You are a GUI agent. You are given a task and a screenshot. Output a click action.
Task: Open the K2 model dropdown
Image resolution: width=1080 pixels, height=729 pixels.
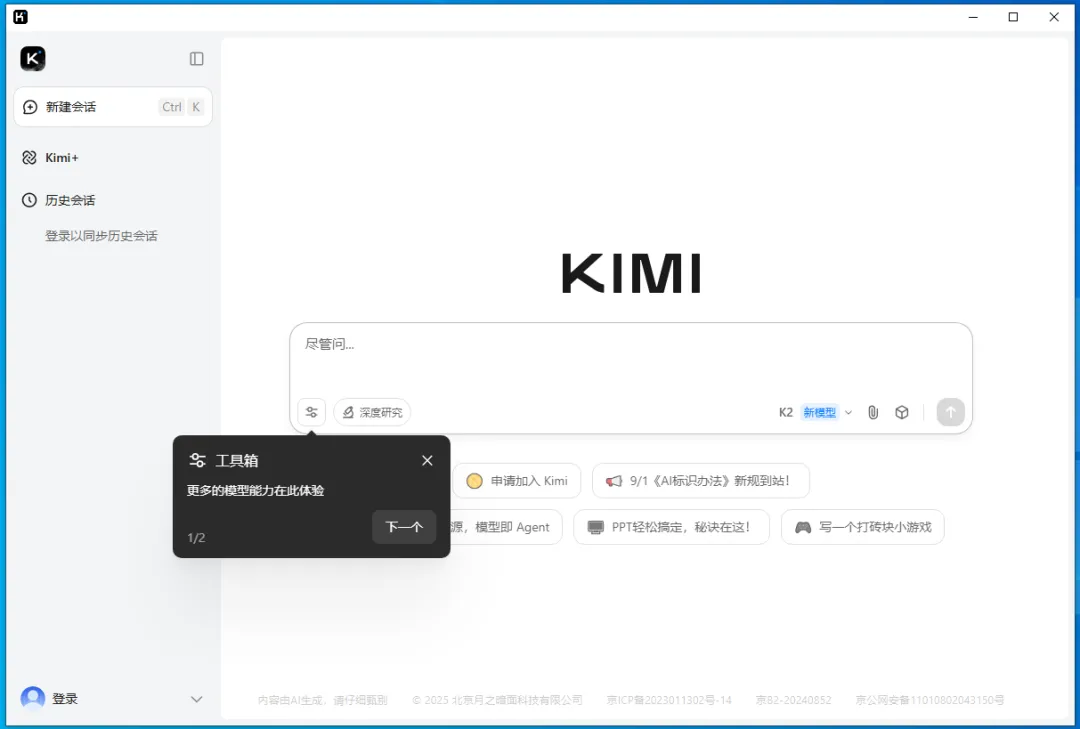[816, 412]
